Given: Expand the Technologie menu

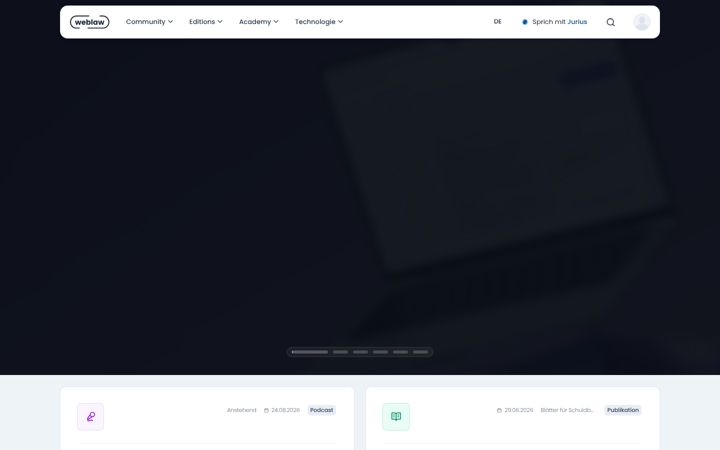Looking at the screenshot, I should pos(319,22).
